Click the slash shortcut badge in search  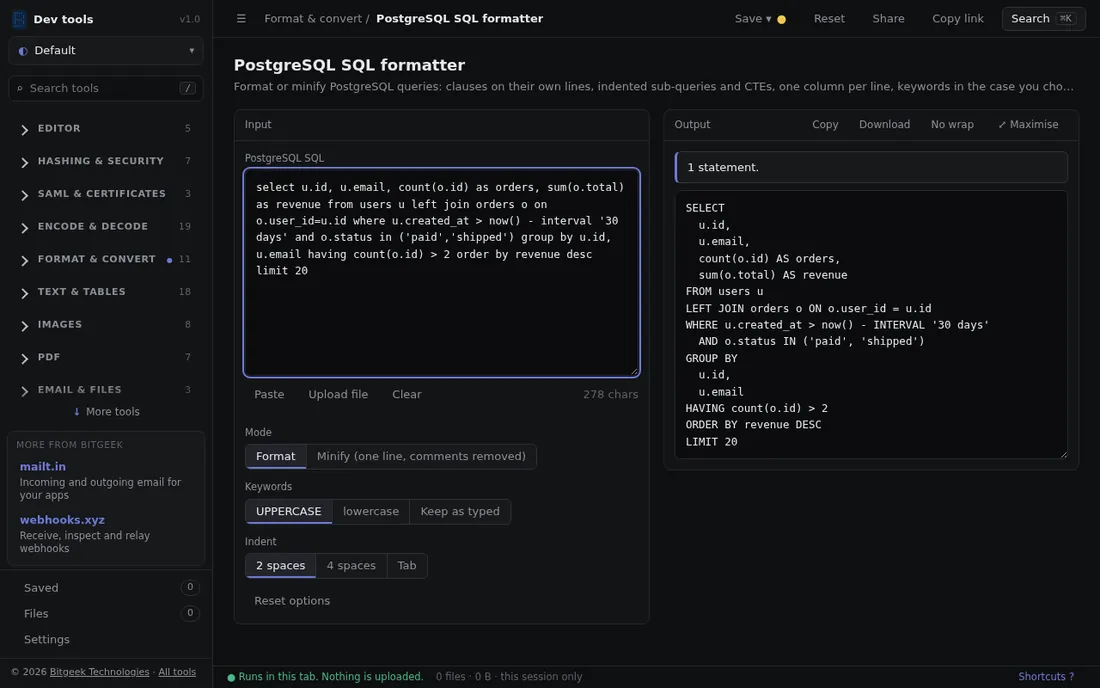point(187,88)
